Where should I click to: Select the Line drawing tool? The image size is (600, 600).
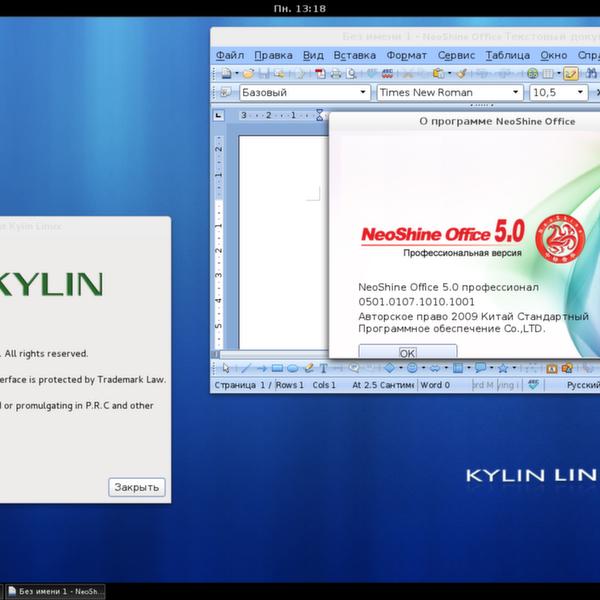pyautogui.click(x=245, y=368)
